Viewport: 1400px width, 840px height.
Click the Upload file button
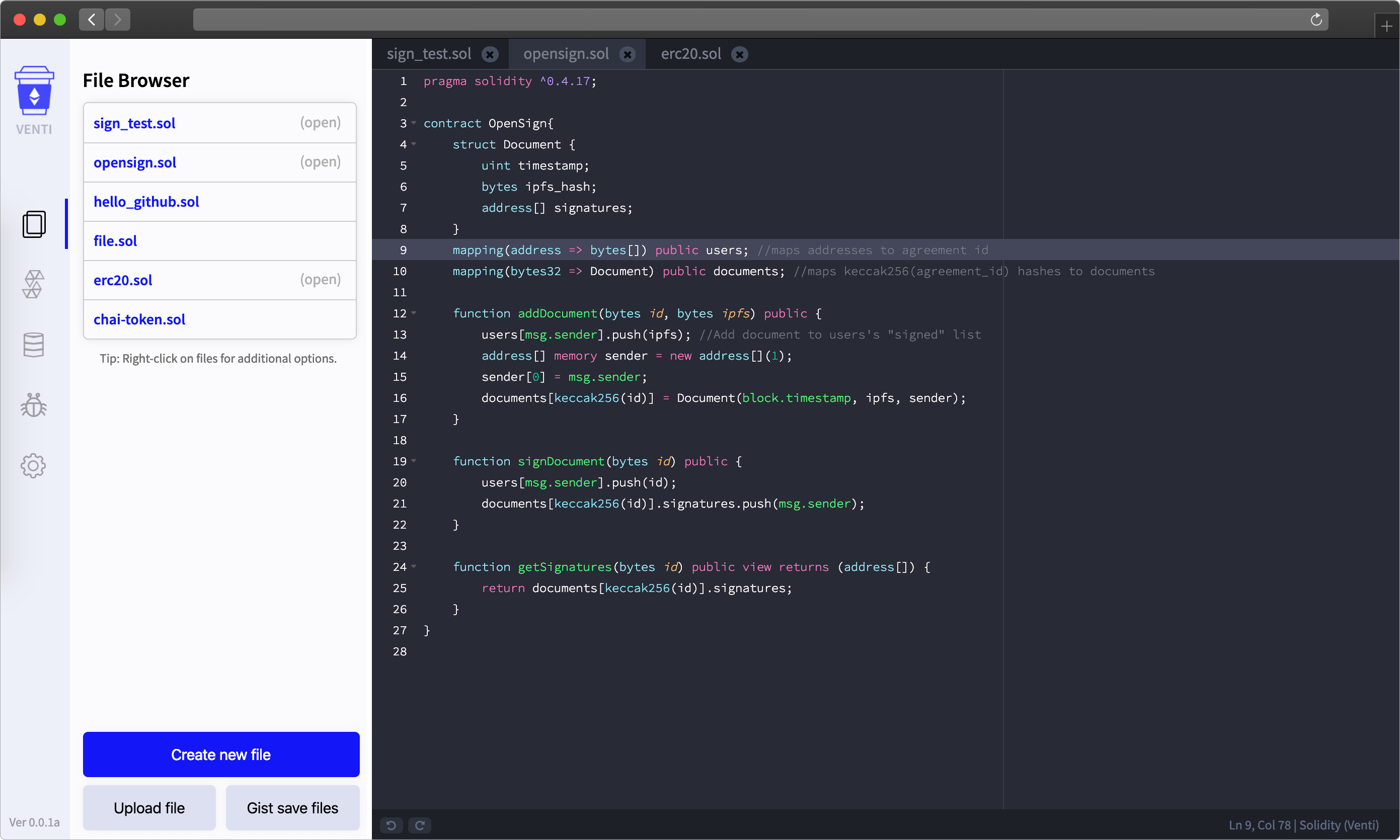pyautogui.click(x=149, y=808)
